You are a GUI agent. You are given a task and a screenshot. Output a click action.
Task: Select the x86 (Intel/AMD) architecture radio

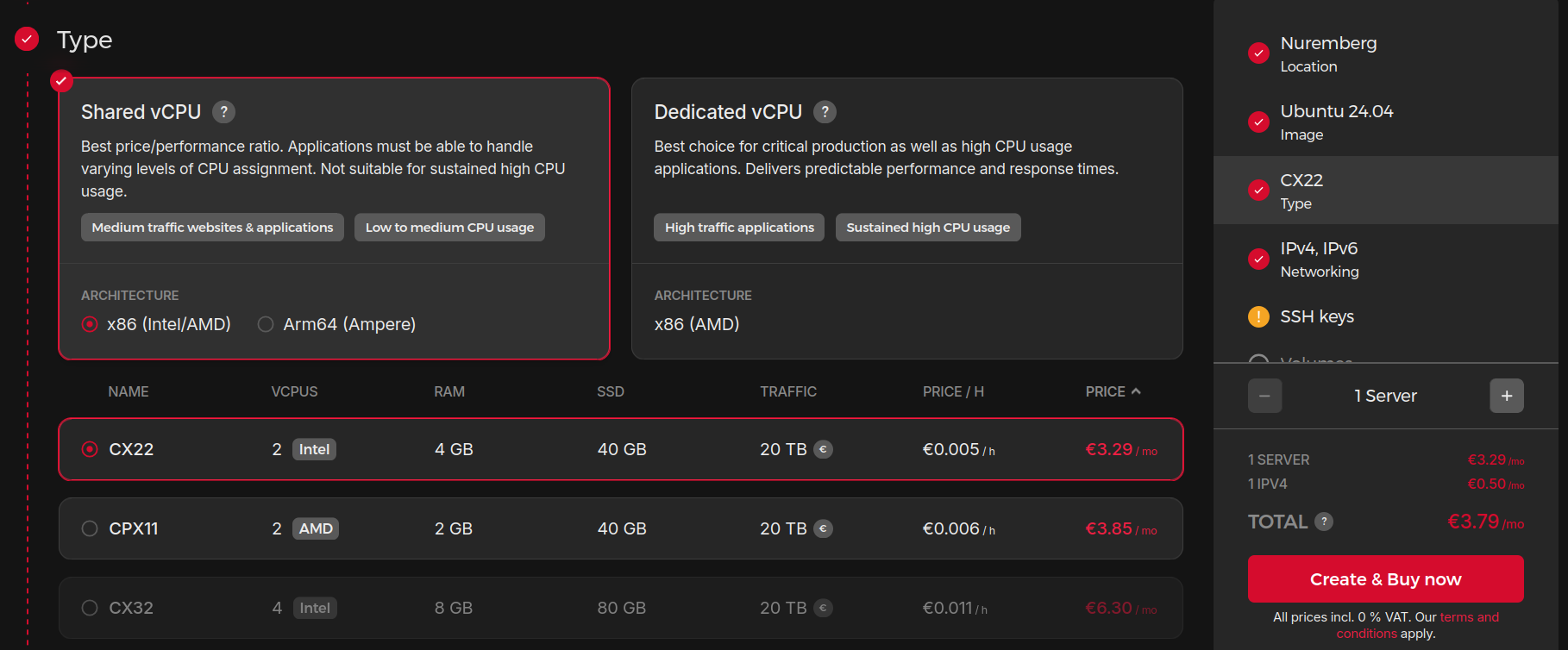tap(90, 324)
